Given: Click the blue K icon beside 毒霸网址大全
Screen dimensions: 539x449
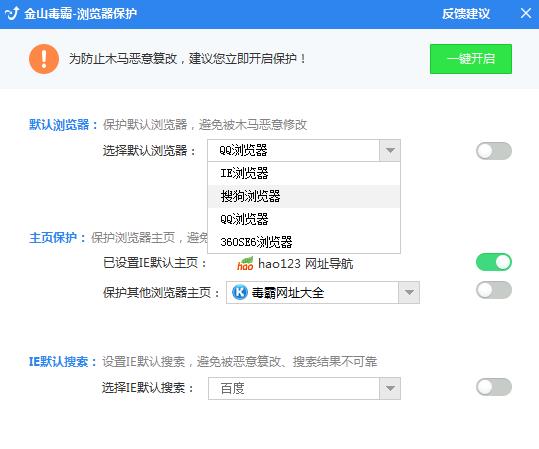Looking at the screenshot, I should (240, 293).
